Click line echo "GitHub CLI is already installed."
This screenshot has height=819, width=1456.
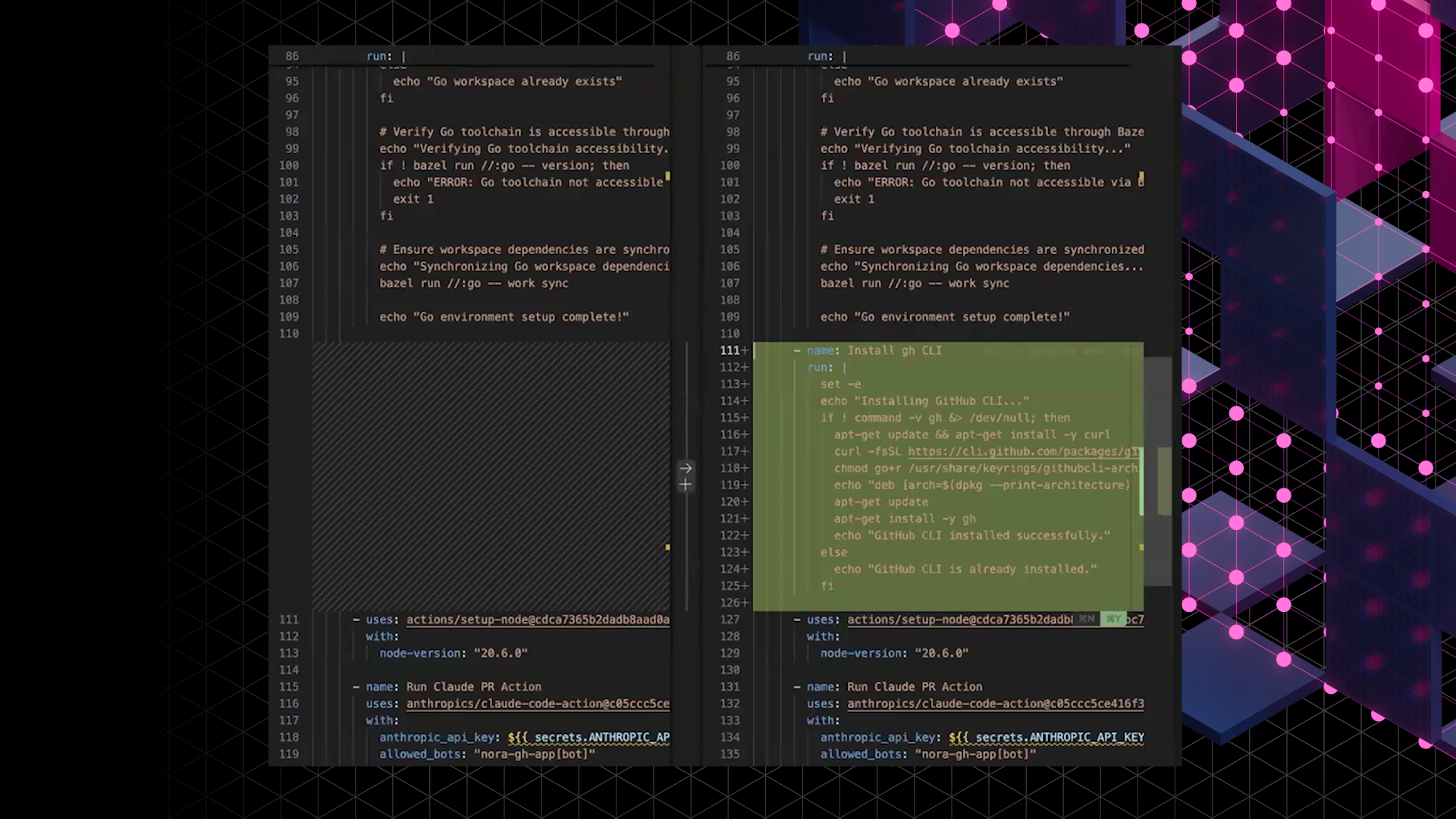point(965,569)
